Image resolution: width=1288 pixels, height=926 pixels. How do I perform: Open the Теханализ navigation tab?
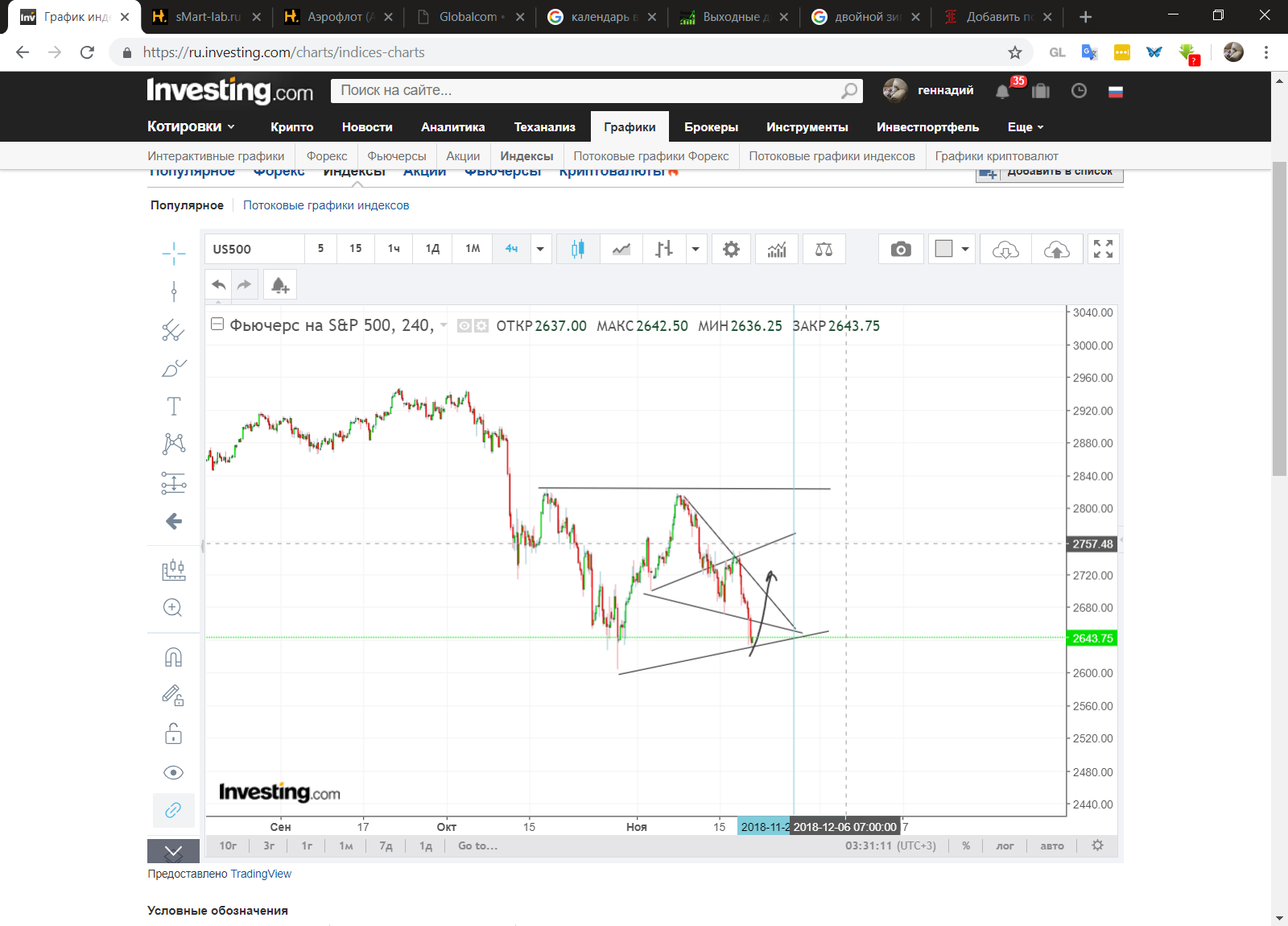tap(544, 127)
